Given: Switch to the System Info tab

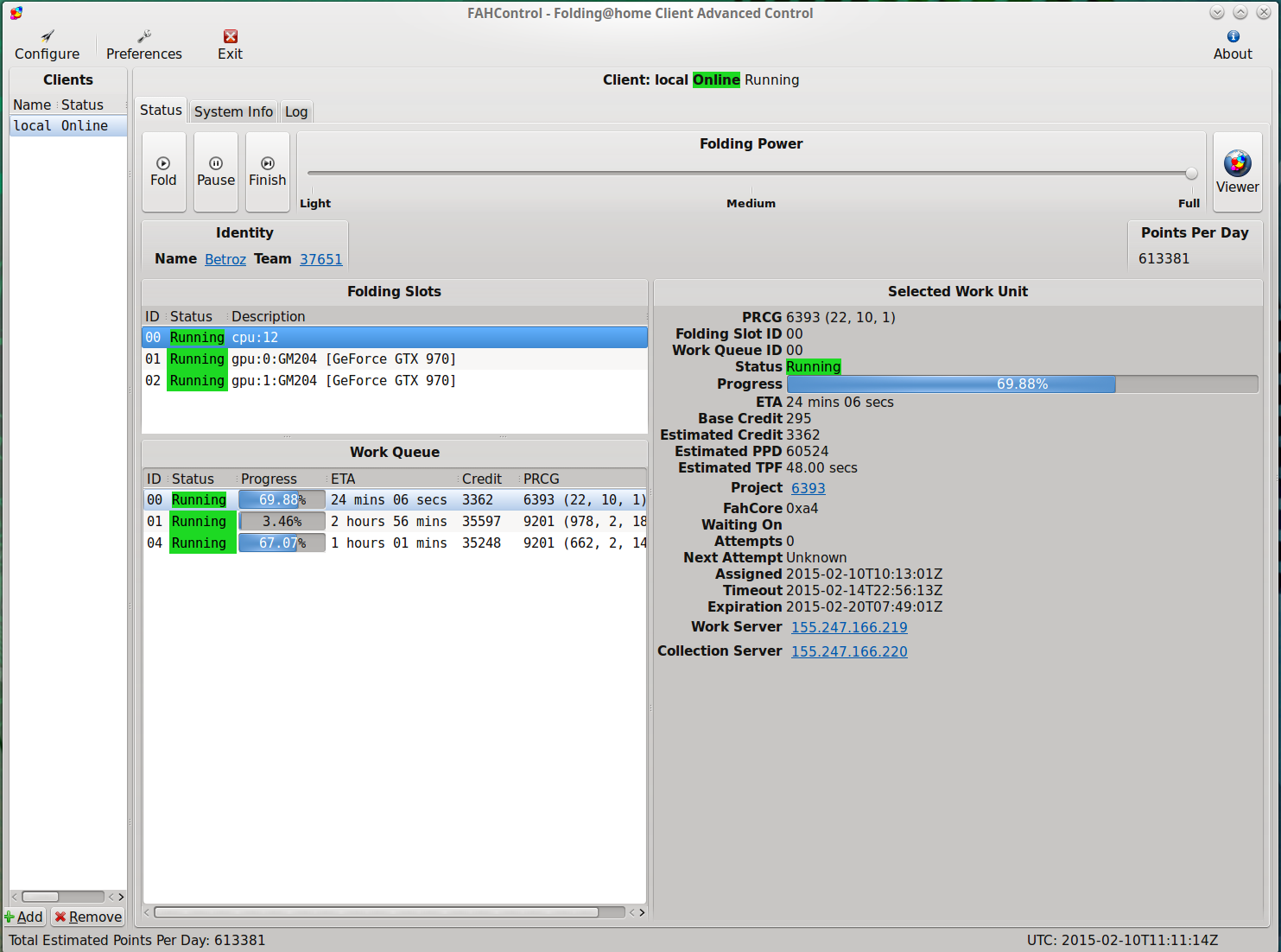Looking at the screenshot, I should [x=233, y=111].
